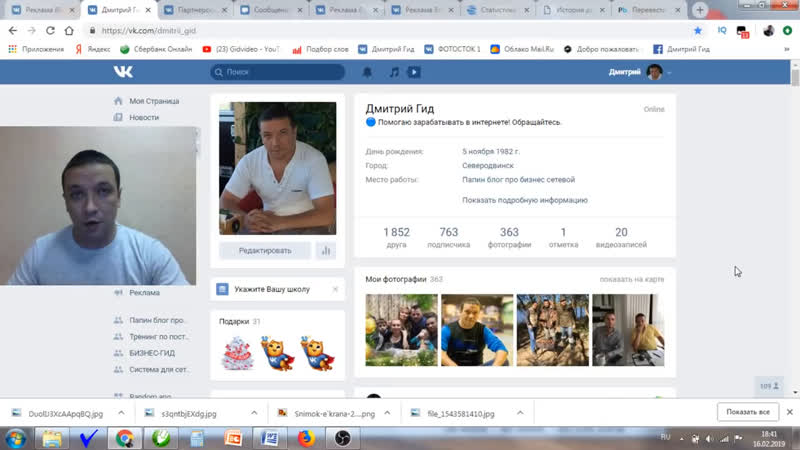Open the 1 852 друга counter

pos(396,238)
